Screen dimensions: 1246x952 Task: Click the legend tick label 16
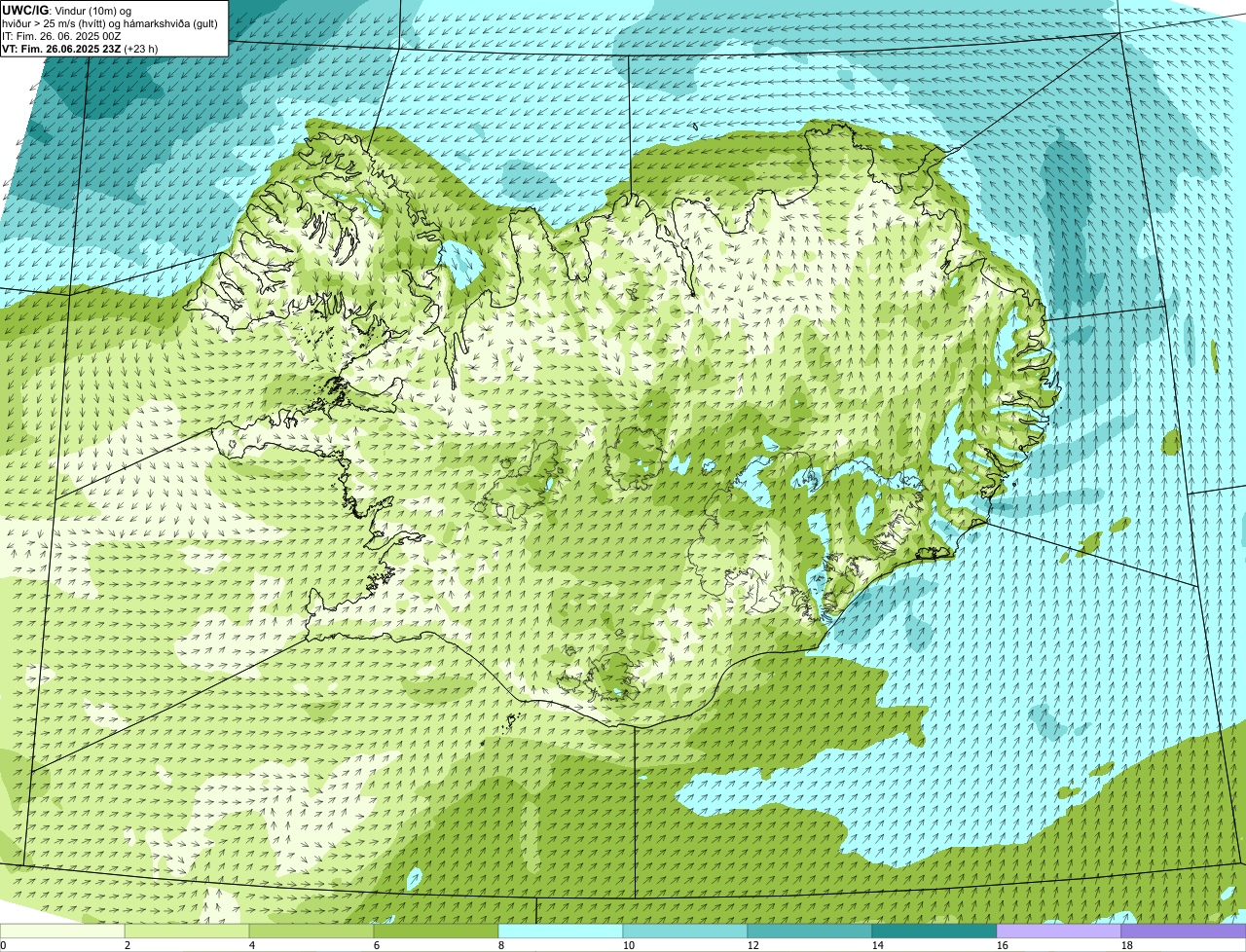(x=1002, y=945)
